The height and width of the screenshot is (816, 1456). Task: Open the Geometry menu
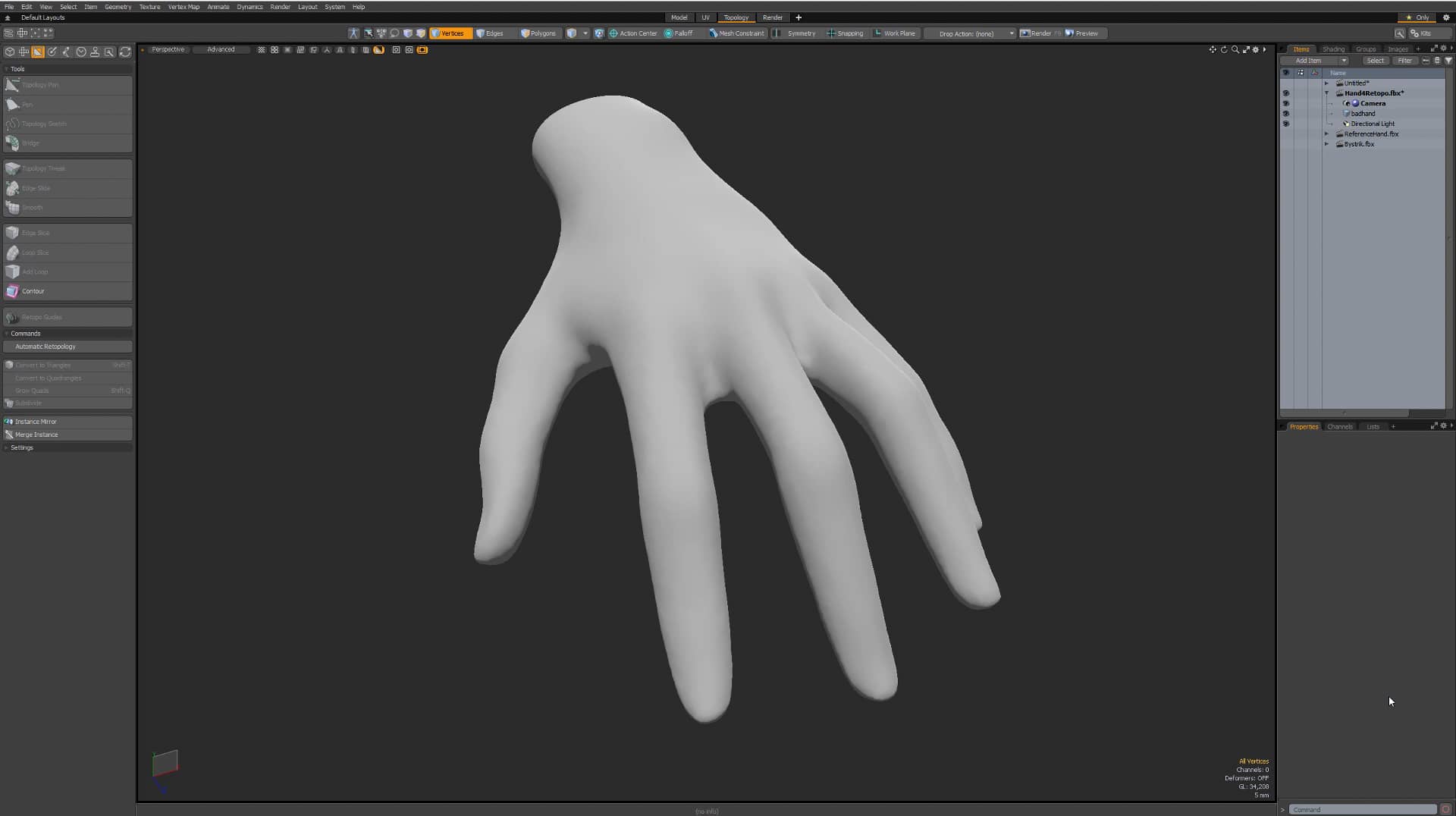tap(118, 6)
